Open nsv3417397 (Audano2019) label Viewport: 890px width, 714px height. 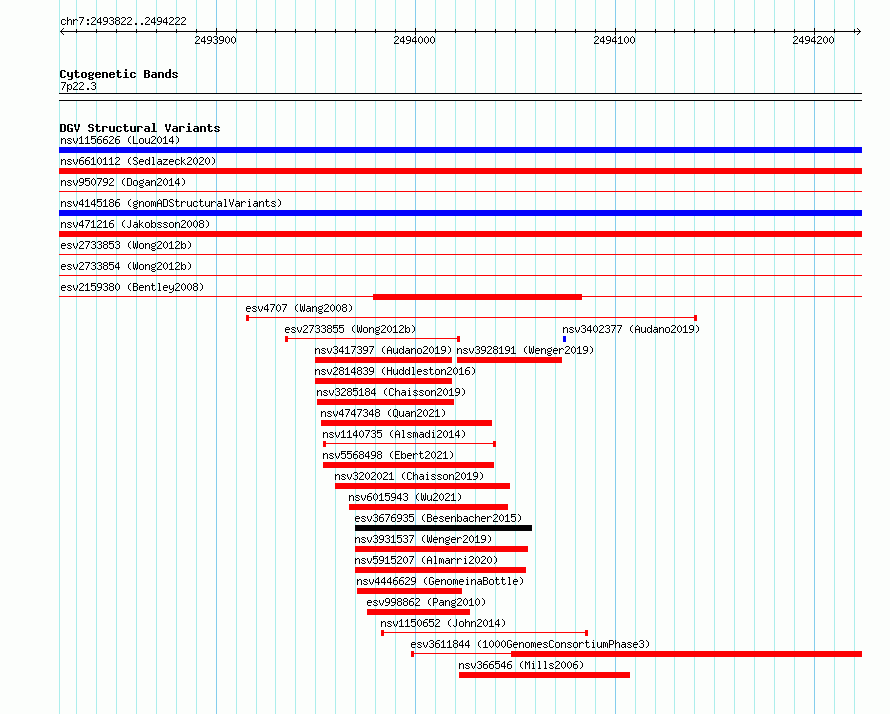click(x=383, y=350)
